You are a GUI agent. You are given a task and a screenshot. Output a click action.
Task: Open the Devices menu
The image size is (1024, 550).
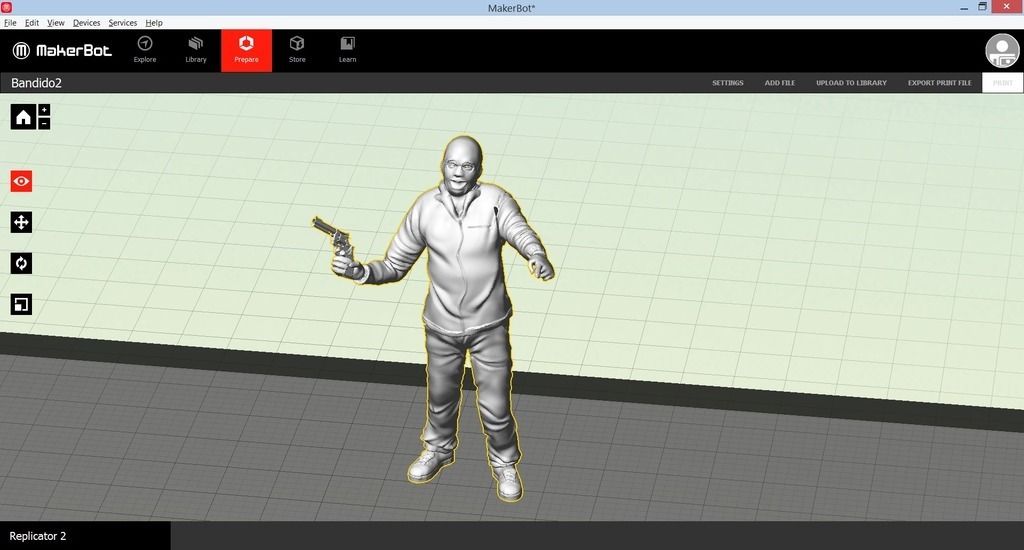click(86, 22)
